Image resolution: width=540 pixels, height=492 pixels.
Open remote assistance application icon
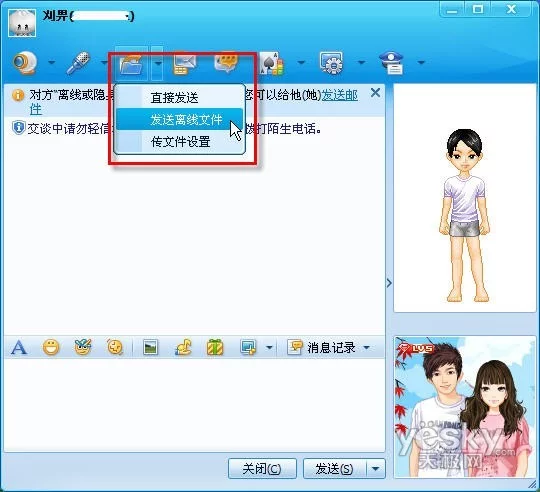coord(331,63)
